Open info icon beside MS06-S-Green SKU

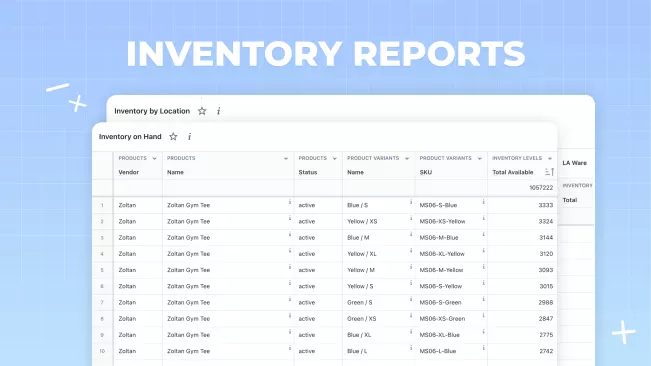click(483, 299)
